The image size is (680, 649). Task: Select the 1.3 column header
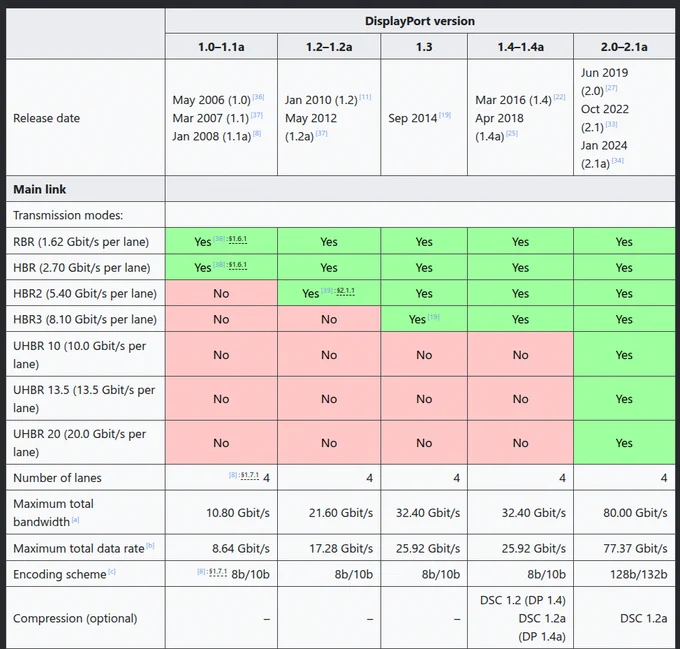click(x=424, y=47)
